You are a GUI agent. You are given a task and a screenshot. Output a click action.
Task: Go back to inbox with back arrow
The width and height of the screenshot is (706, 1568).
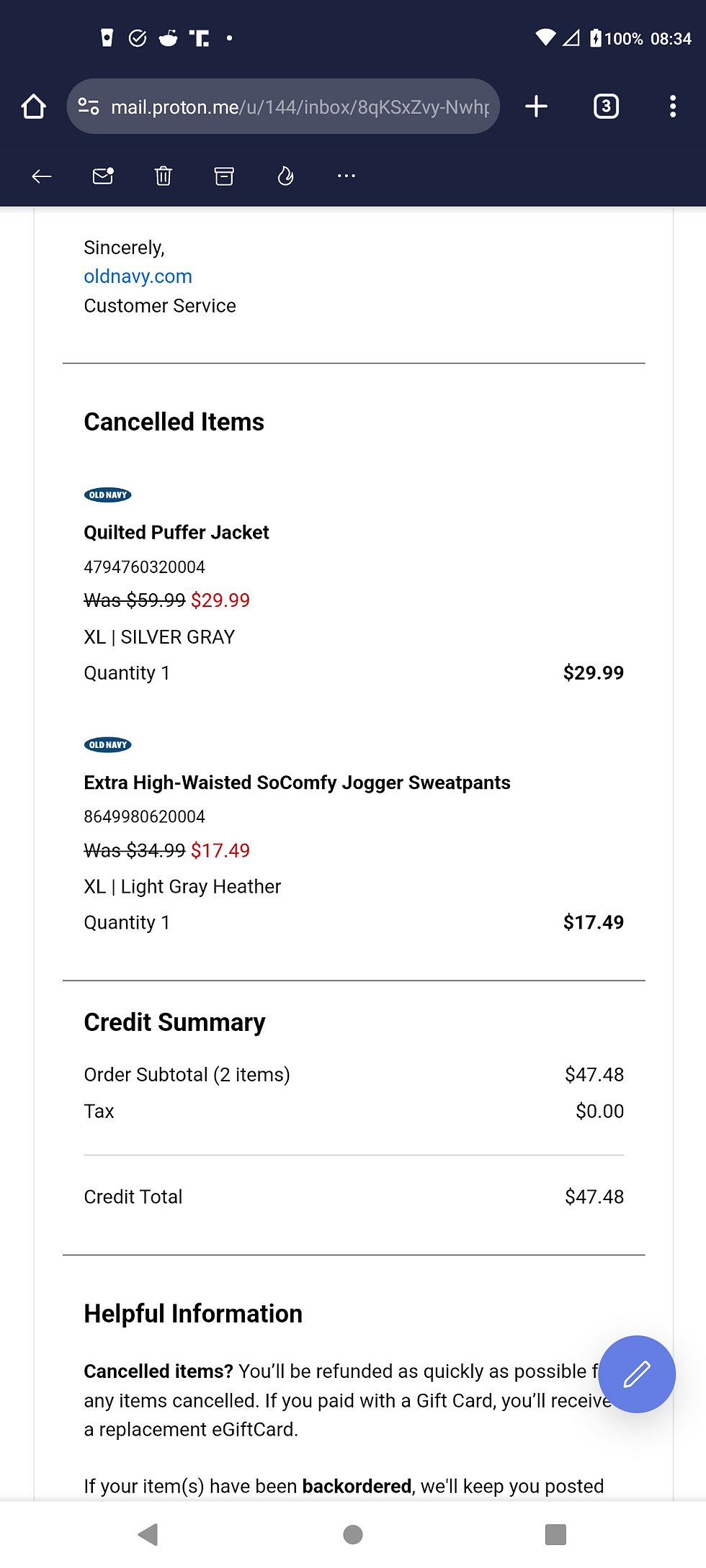42,176
